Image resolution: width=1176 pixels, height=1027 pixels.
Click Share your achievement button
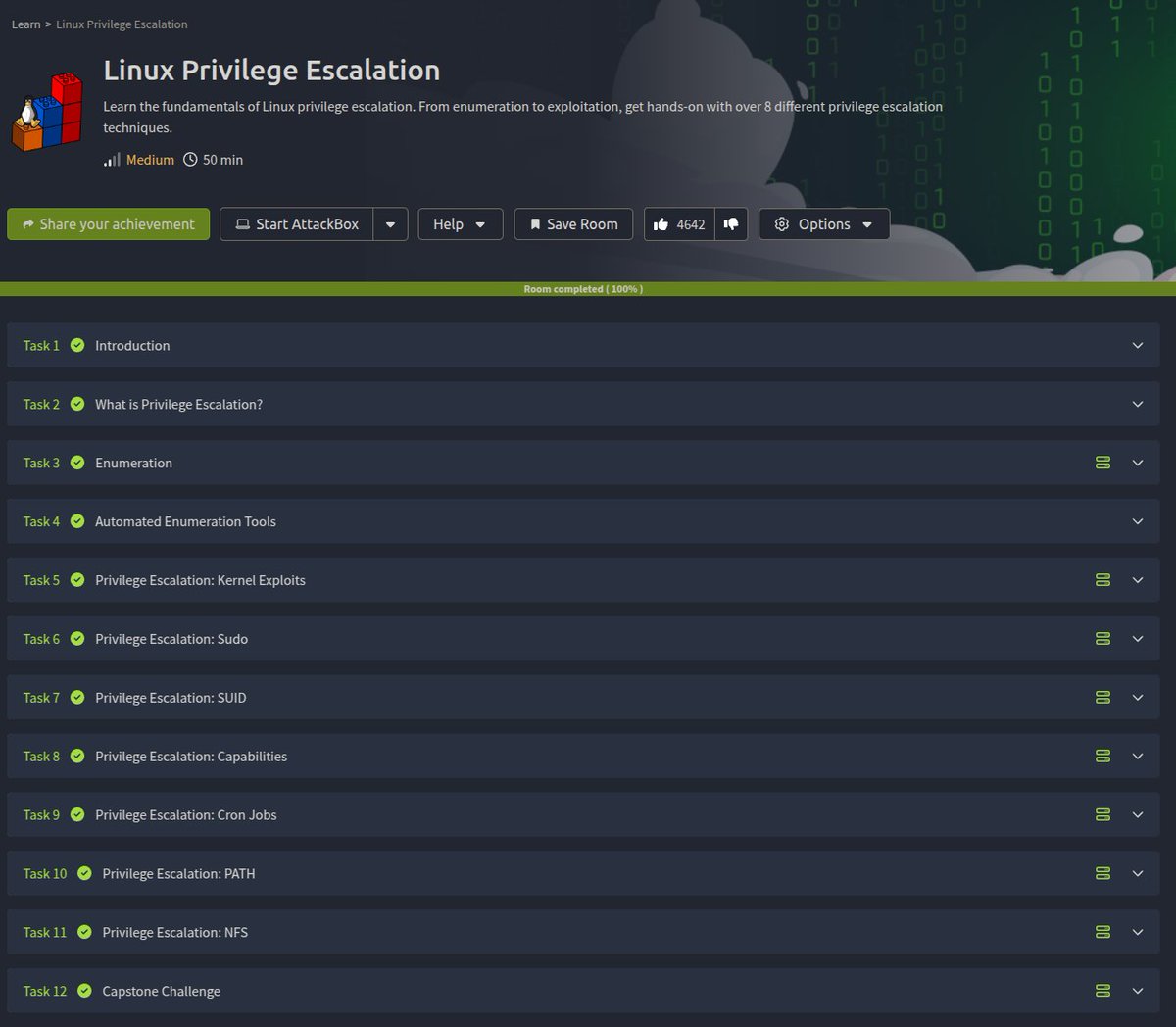coord(108,224)
